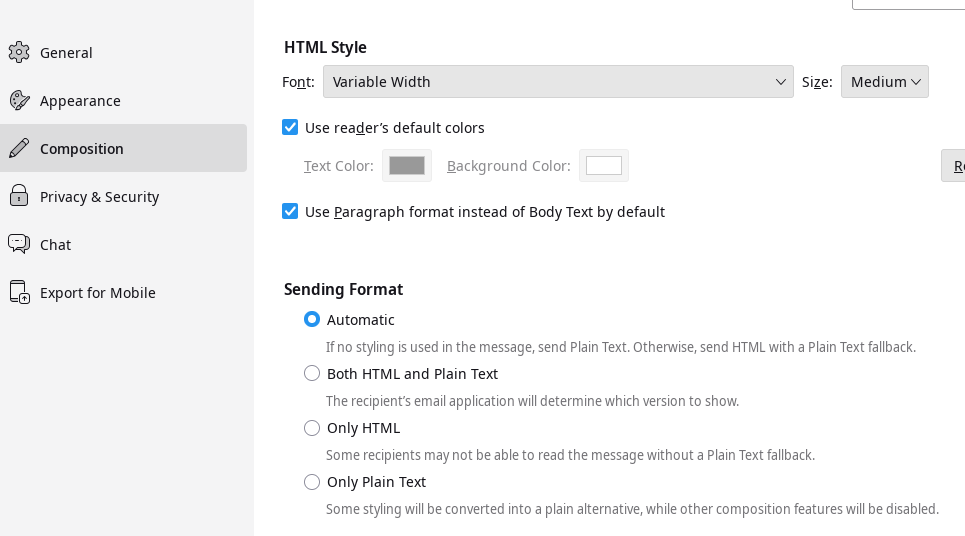965x536 pixels.
Task: Choose Both HTML and Plain Text option
Action: (x=312, y=374)
